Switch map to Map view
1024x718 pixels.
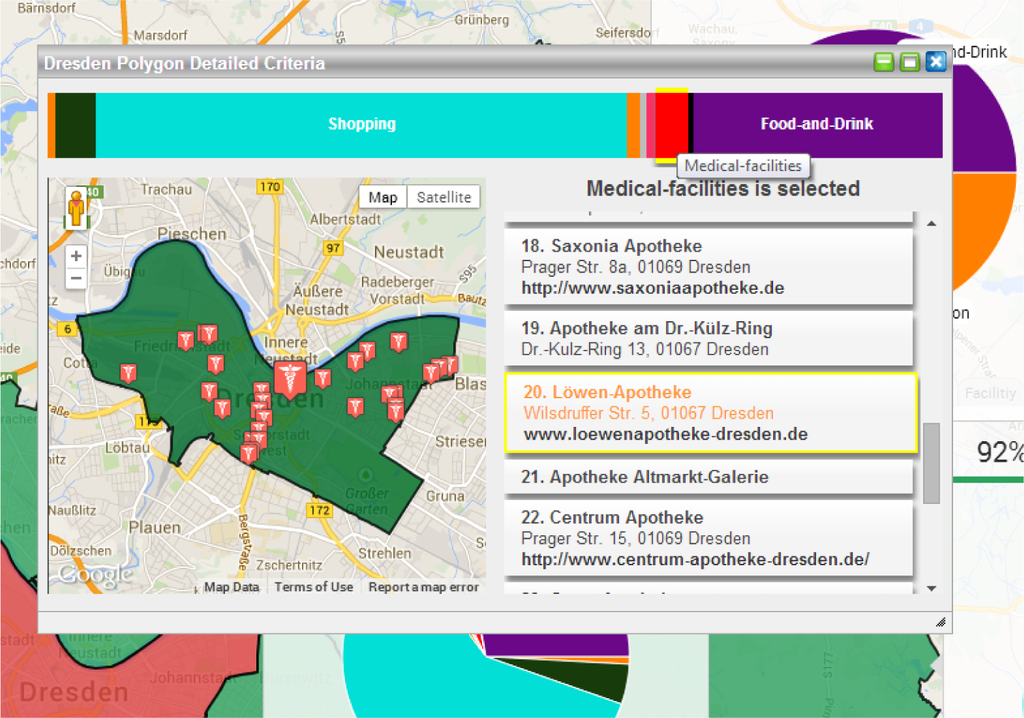(x=383, y=197)
